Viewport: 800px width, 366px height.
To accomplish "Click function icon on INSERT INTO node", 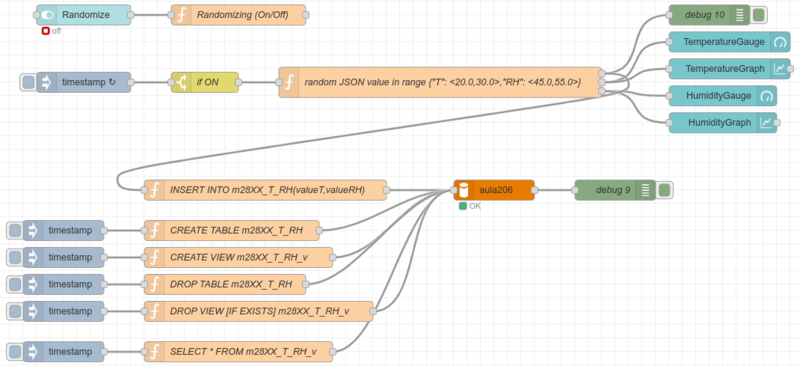I will [155, 190].
